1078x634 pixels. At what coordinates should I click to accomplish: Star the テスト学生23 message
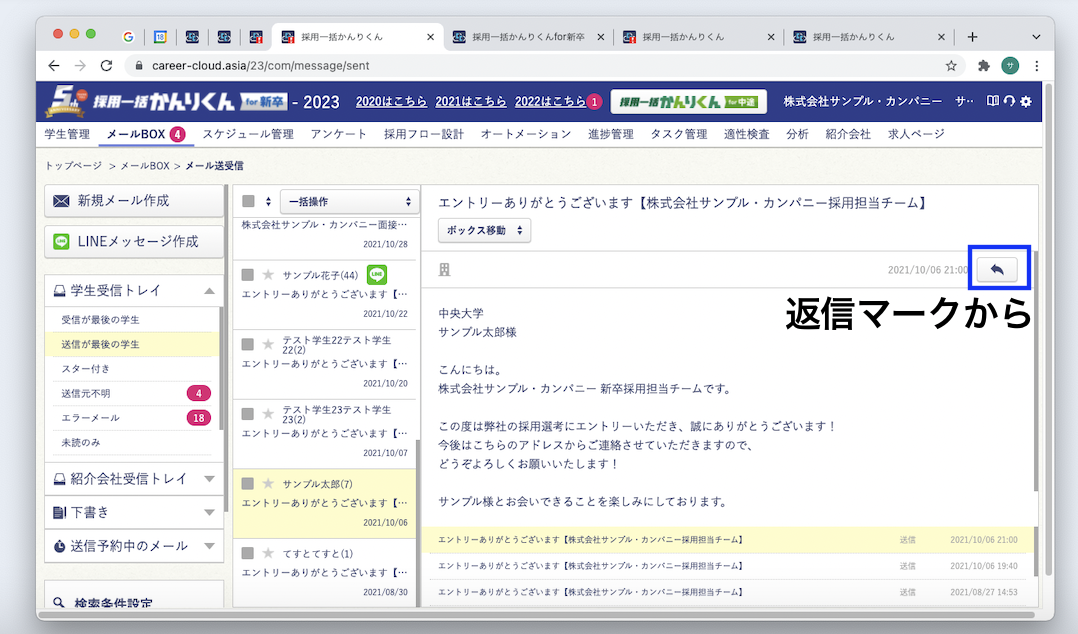(x=268, y=413)
